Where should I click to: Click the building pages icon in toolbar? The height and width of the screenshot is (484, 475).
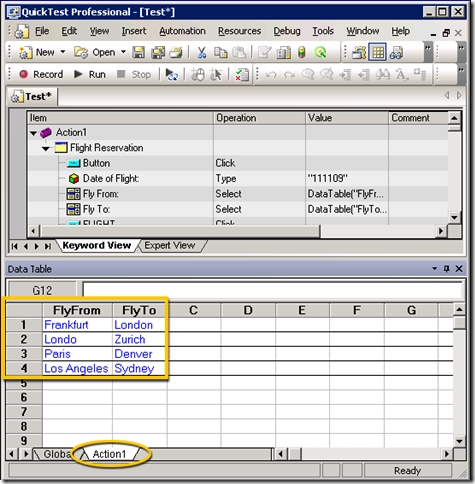pos(283,52)
